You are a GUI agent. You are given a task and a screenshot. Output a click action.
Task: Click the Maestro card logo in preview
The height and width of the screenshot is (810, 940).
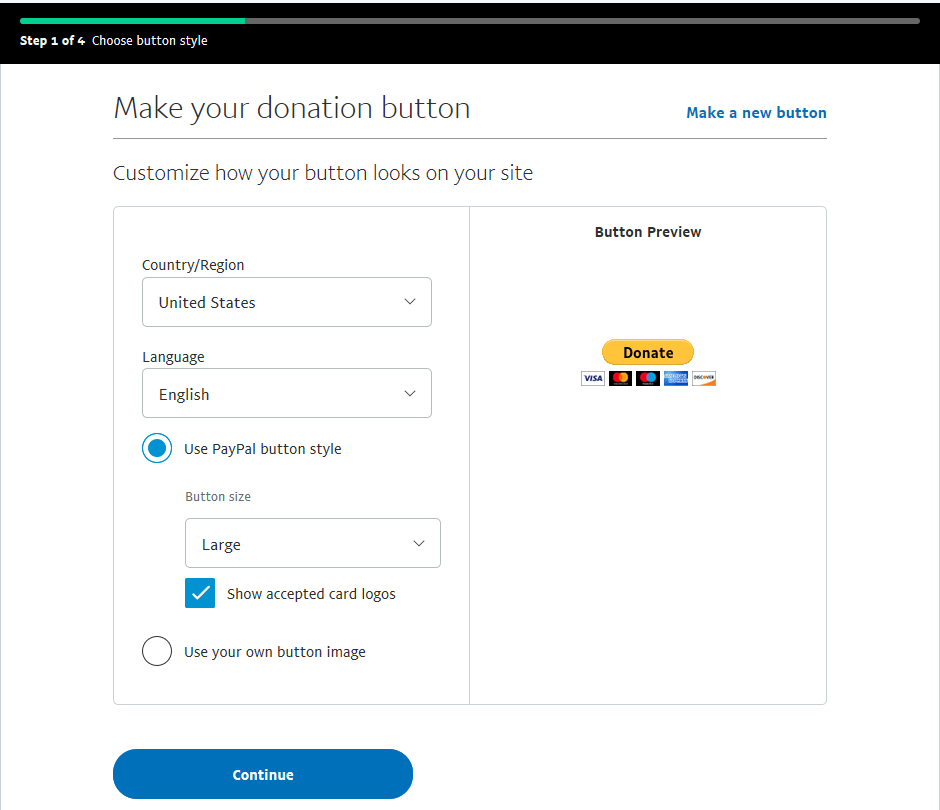(x=648, y=378)
